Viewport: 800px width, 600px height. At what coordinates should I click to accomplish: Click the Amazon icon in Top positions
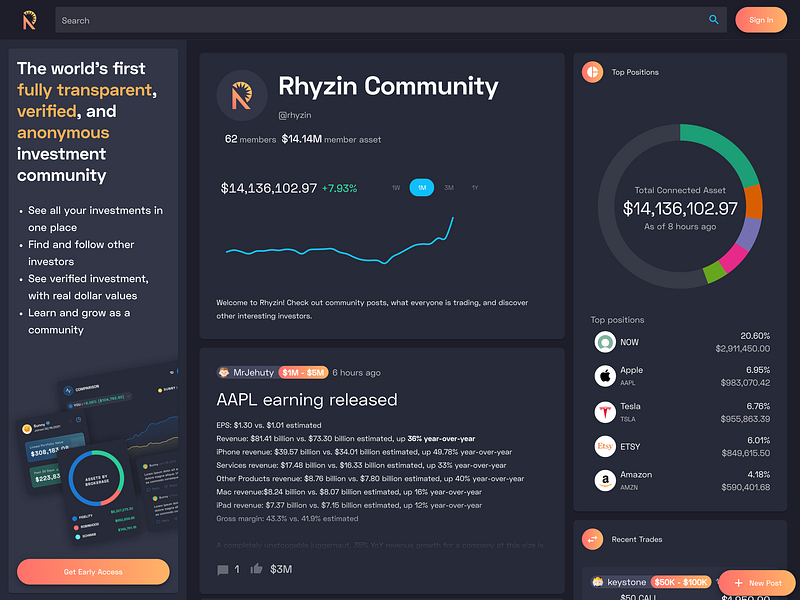(605, 480)
